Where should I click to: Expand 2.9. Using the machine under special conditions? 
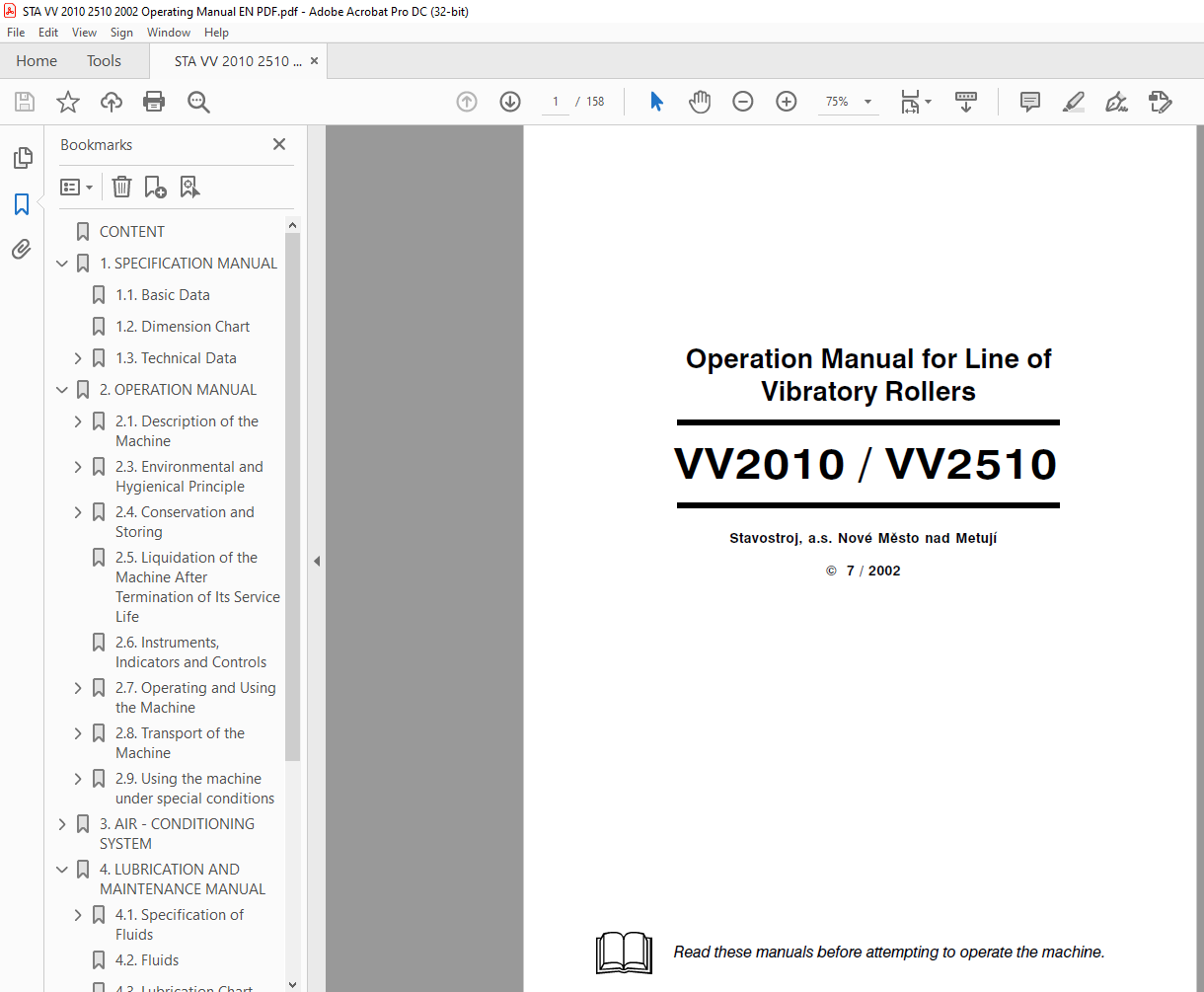(78, 779)
